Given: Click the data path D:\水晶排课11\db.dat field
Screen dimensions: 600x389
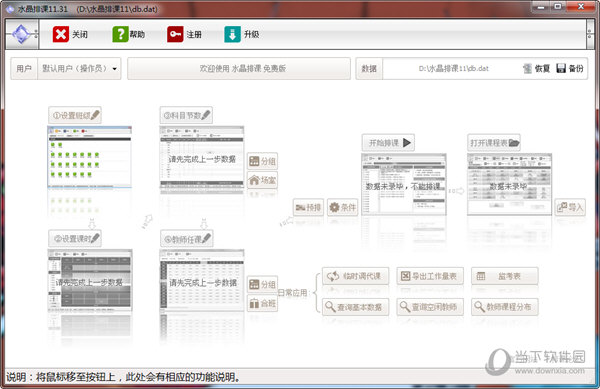Looking at the screenshot, I should click(453, 68).
